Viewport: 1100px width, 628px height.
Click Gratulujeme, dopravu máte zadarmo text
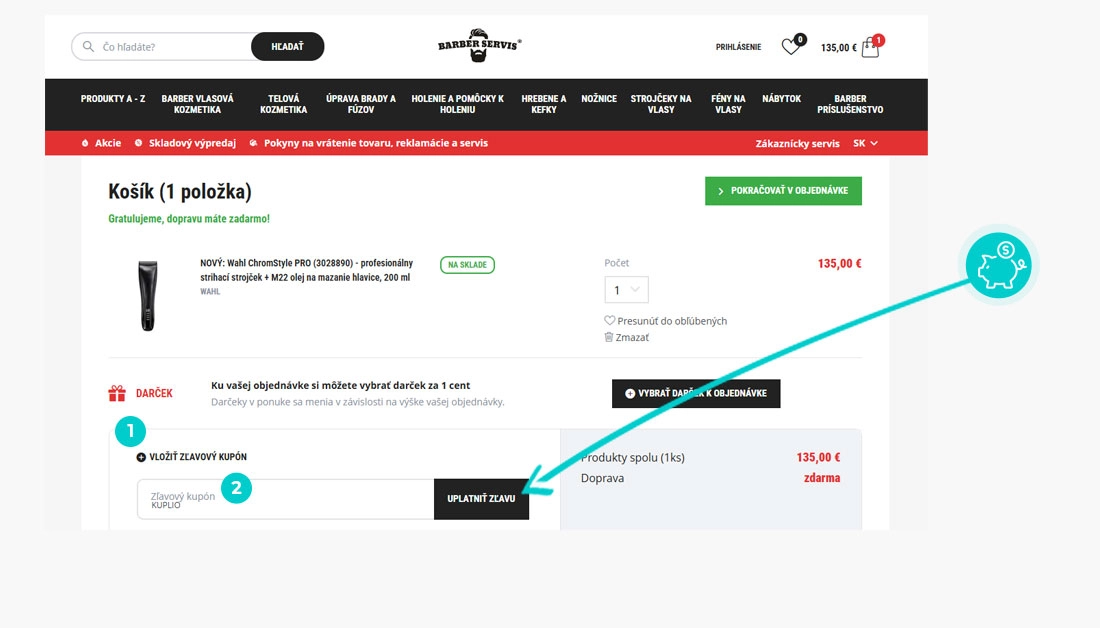click(189, 219)
